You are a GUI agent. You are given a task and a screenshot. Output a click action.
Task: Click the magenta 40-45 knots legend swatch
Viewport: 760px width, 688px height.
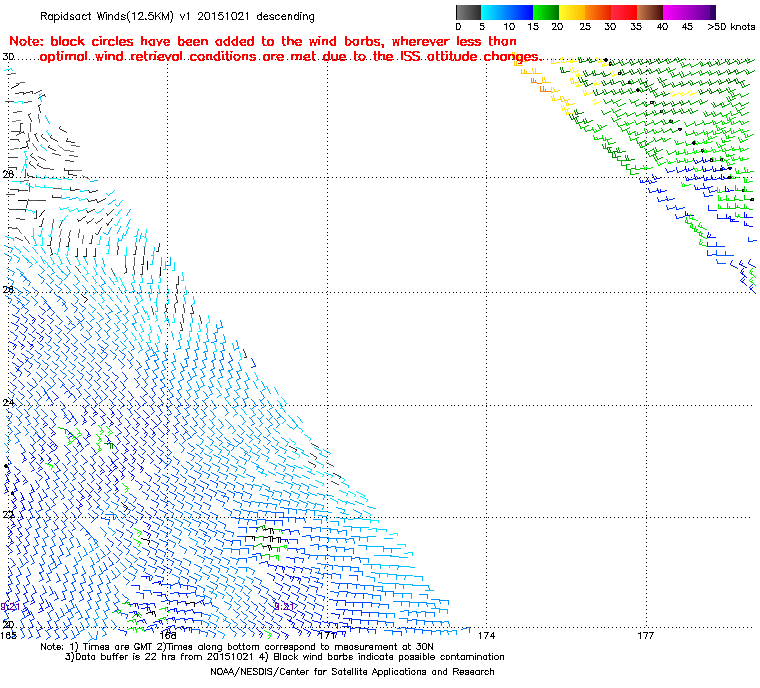pyautogui.click(x=677, y=12)
